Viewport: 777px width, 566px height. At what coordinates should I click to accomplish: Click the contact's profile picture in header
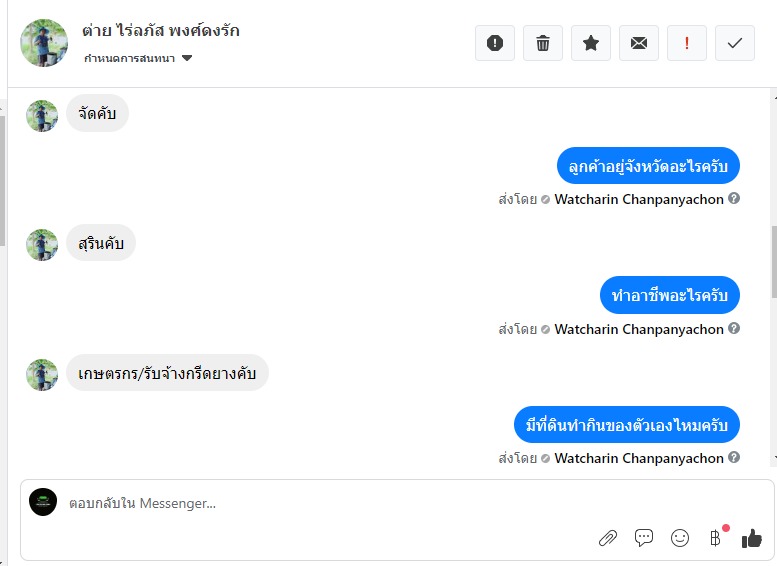click(44, 43)
